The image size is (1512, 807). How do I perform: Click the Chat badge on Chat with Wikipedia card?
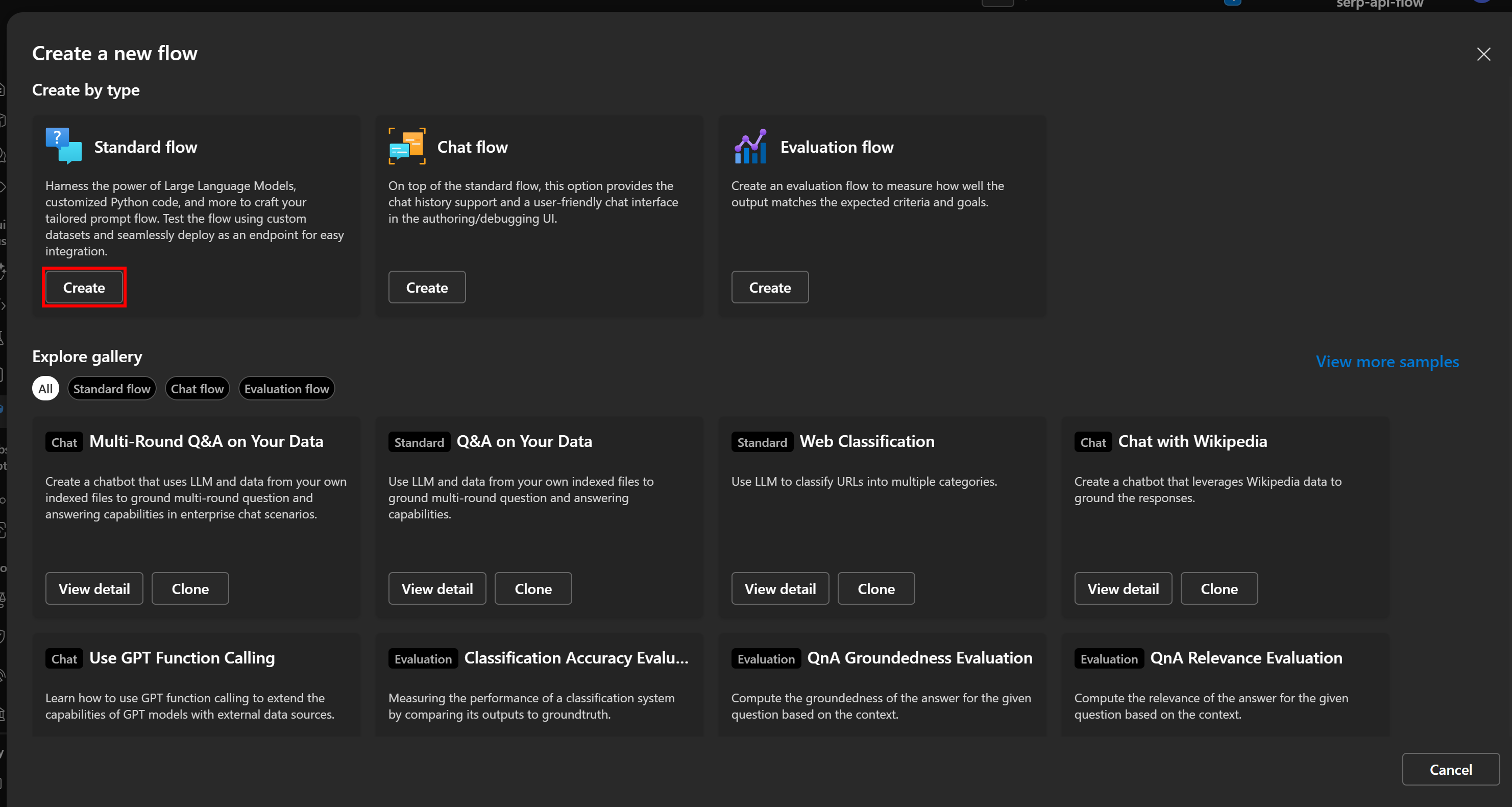tap(1092, 442)
